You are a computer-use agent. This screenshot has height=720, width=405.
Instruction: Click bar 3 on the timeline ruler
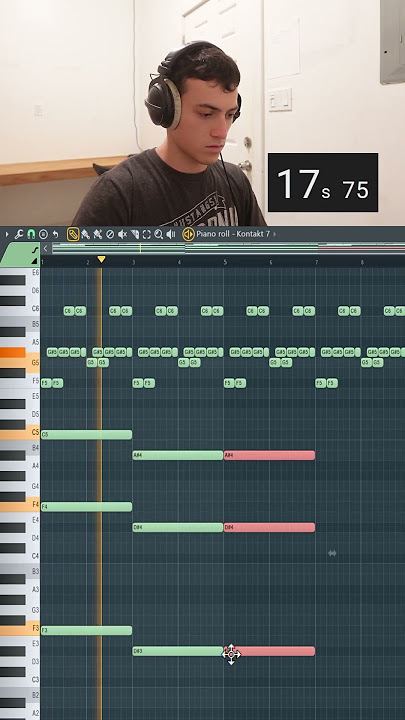[x=134, y=263]
